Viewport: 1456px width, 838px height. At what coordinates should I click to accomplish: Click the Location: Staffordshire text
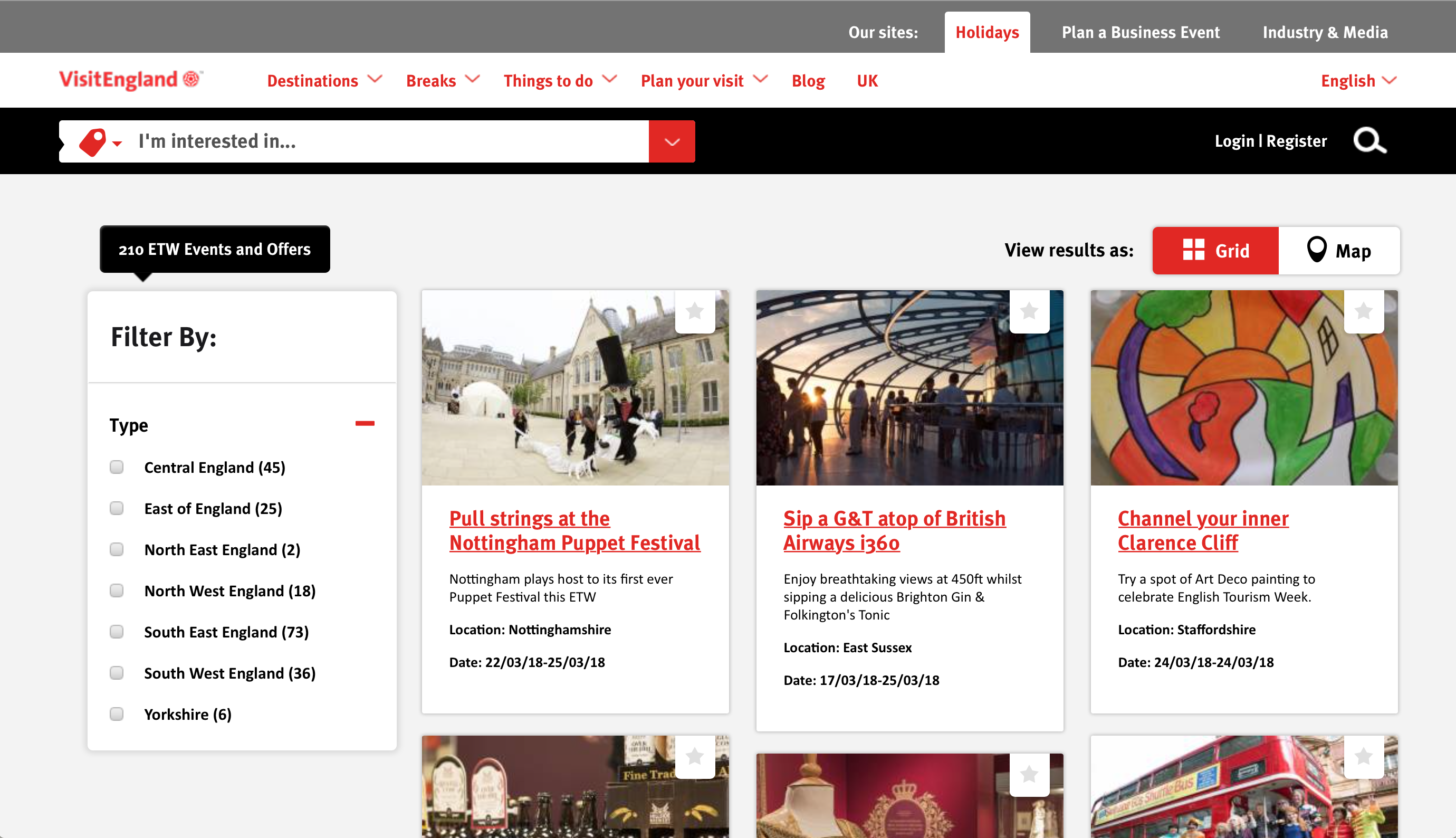1186,630
